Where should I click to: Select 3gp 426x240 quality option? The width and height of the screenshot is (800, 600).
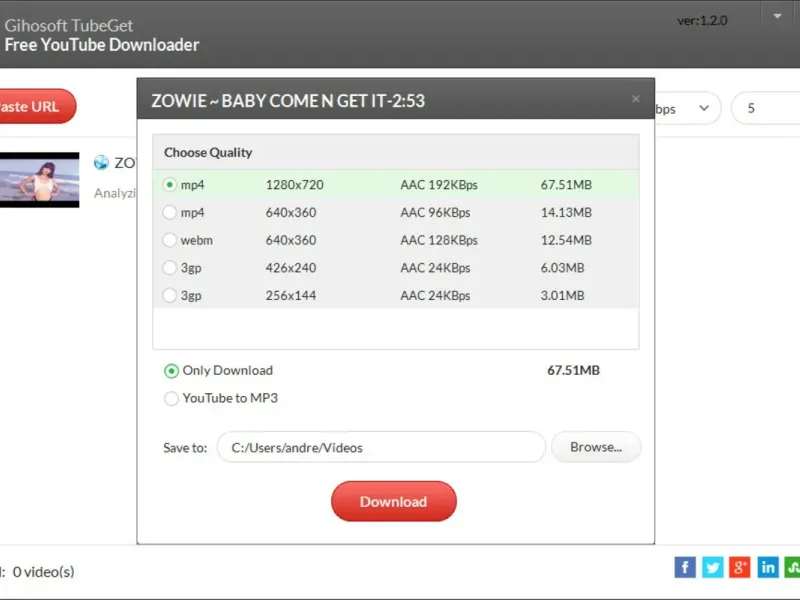(x=395, y=267)
